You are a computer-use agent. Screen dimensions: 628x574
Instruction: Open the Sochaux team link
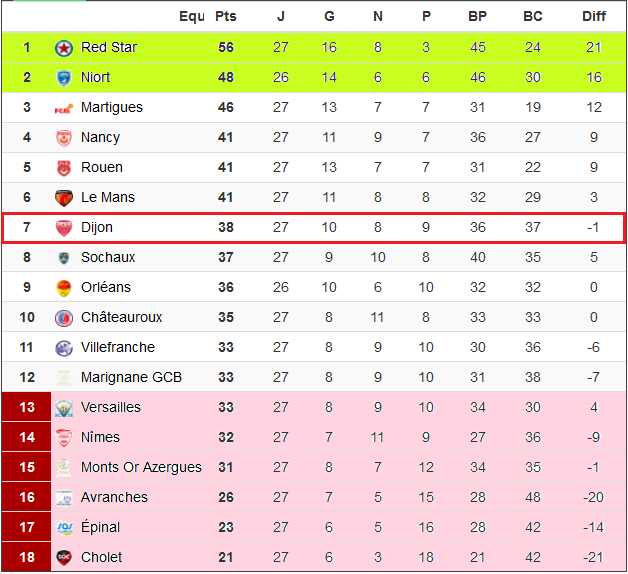coord(108,257)
